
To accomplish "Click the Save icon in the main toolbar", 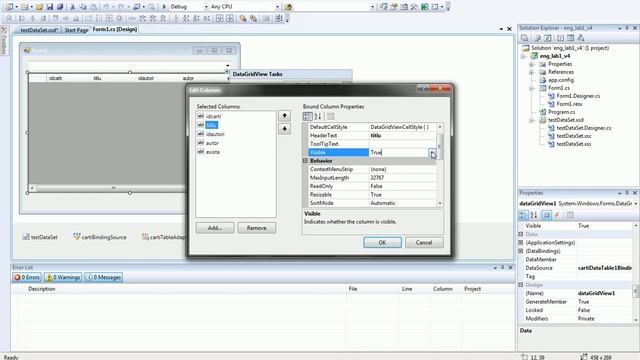I will tap(49, 7).
